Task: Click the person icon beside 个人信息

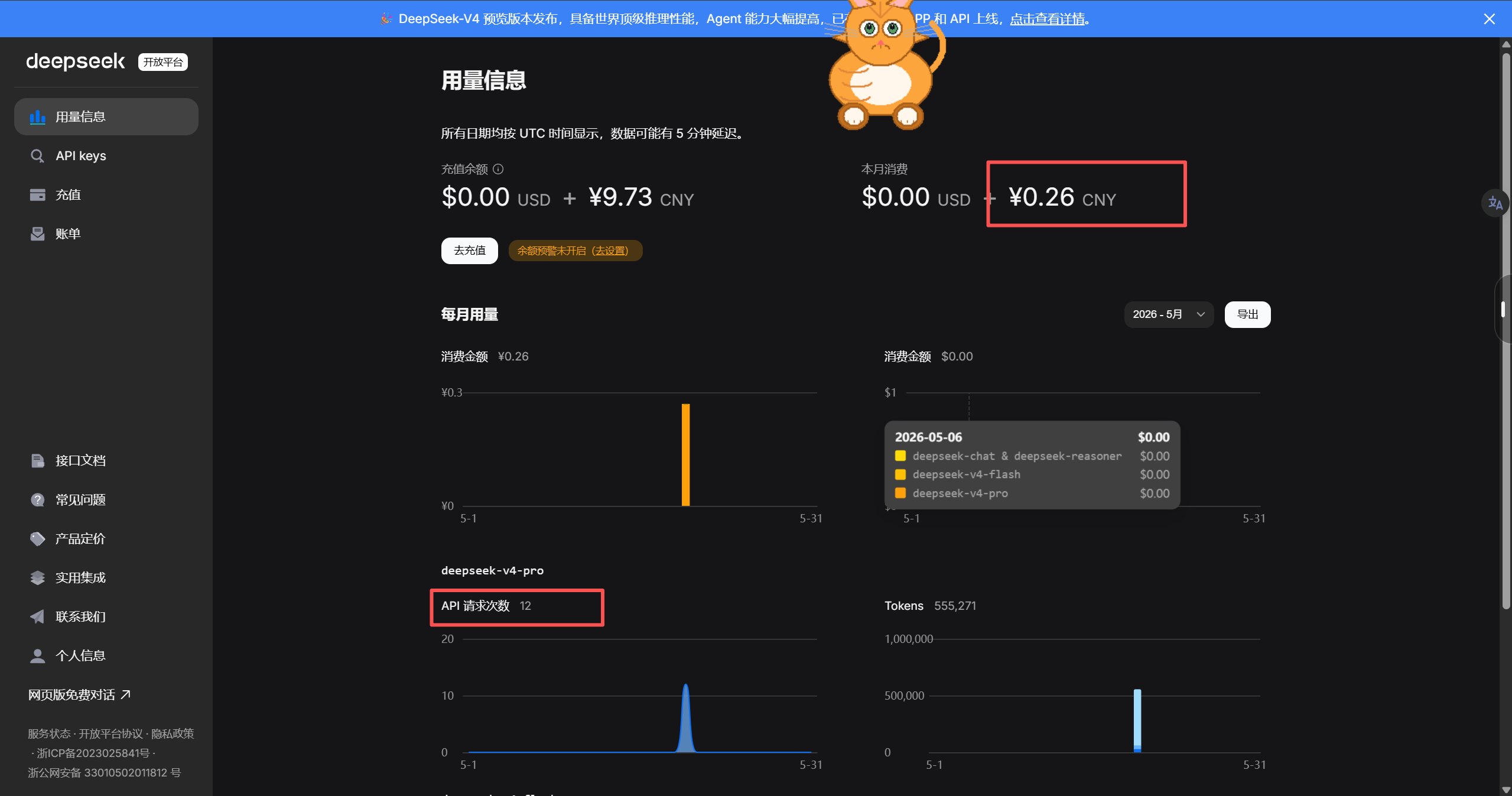Action: [38, 656]
